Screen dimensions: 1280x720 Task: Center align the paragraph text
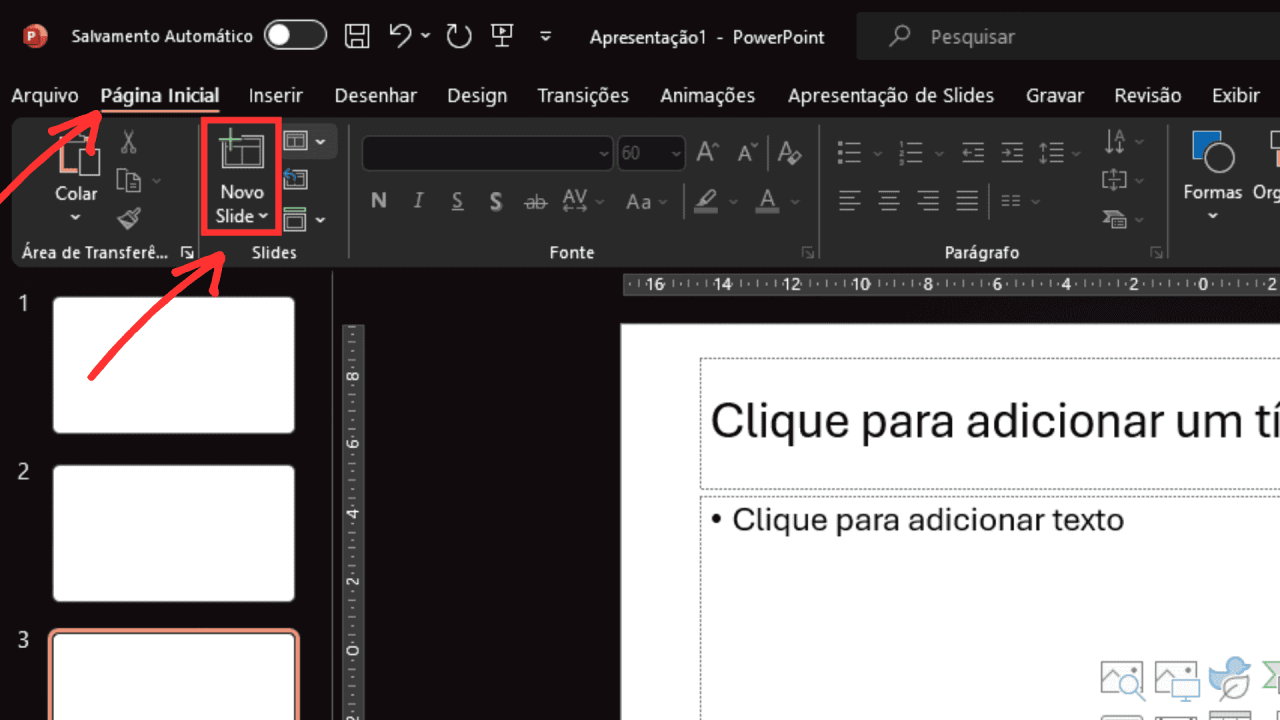888,200
